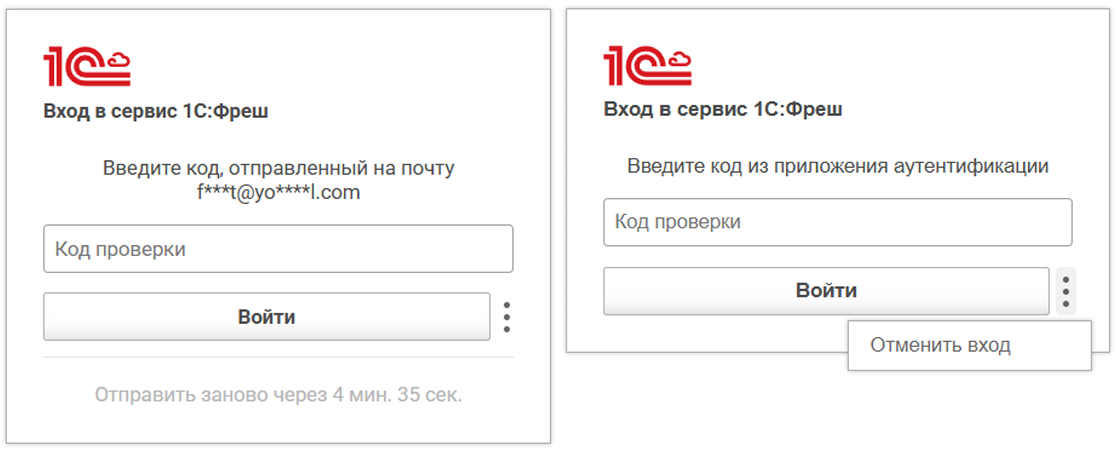Click cloud symbol of logo above authenticator form

click(x=679, y=62)
